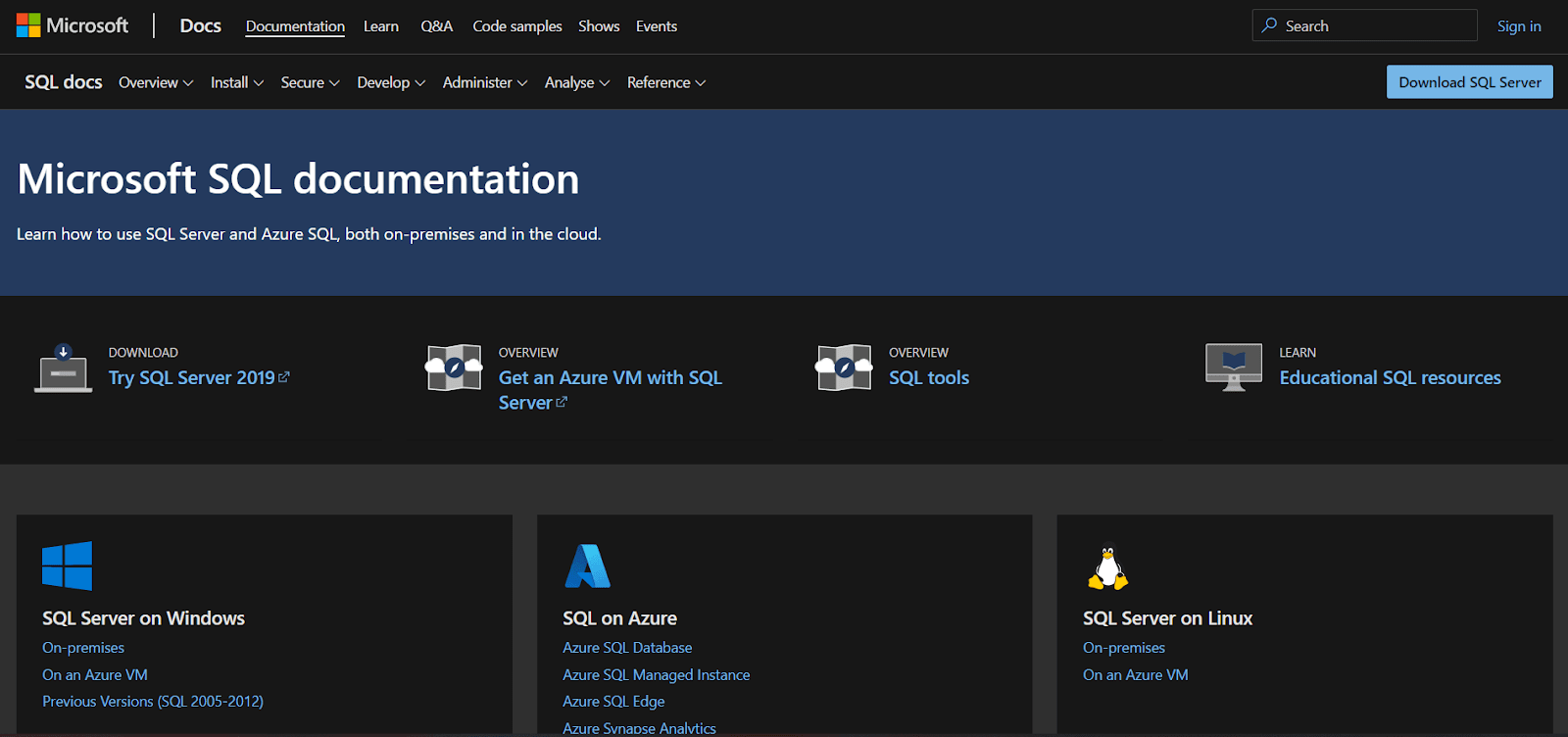1568x737 pixels.
Task: Open Code samples in top nav
Action: (x=517, y=26)
